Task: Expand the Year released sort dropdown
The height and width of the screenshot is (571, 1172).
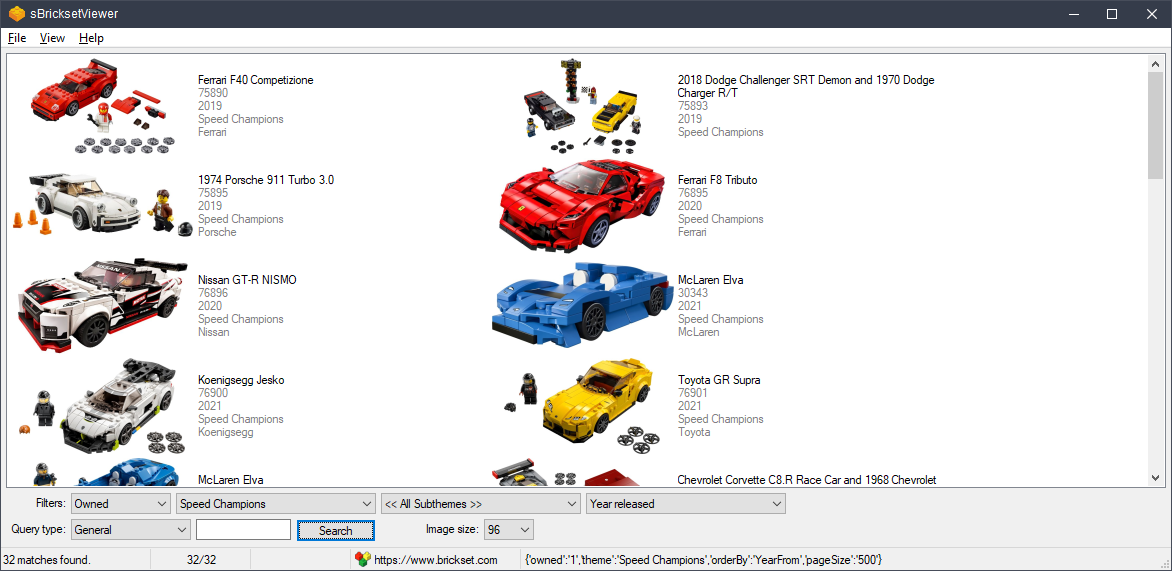Action: 686,504
